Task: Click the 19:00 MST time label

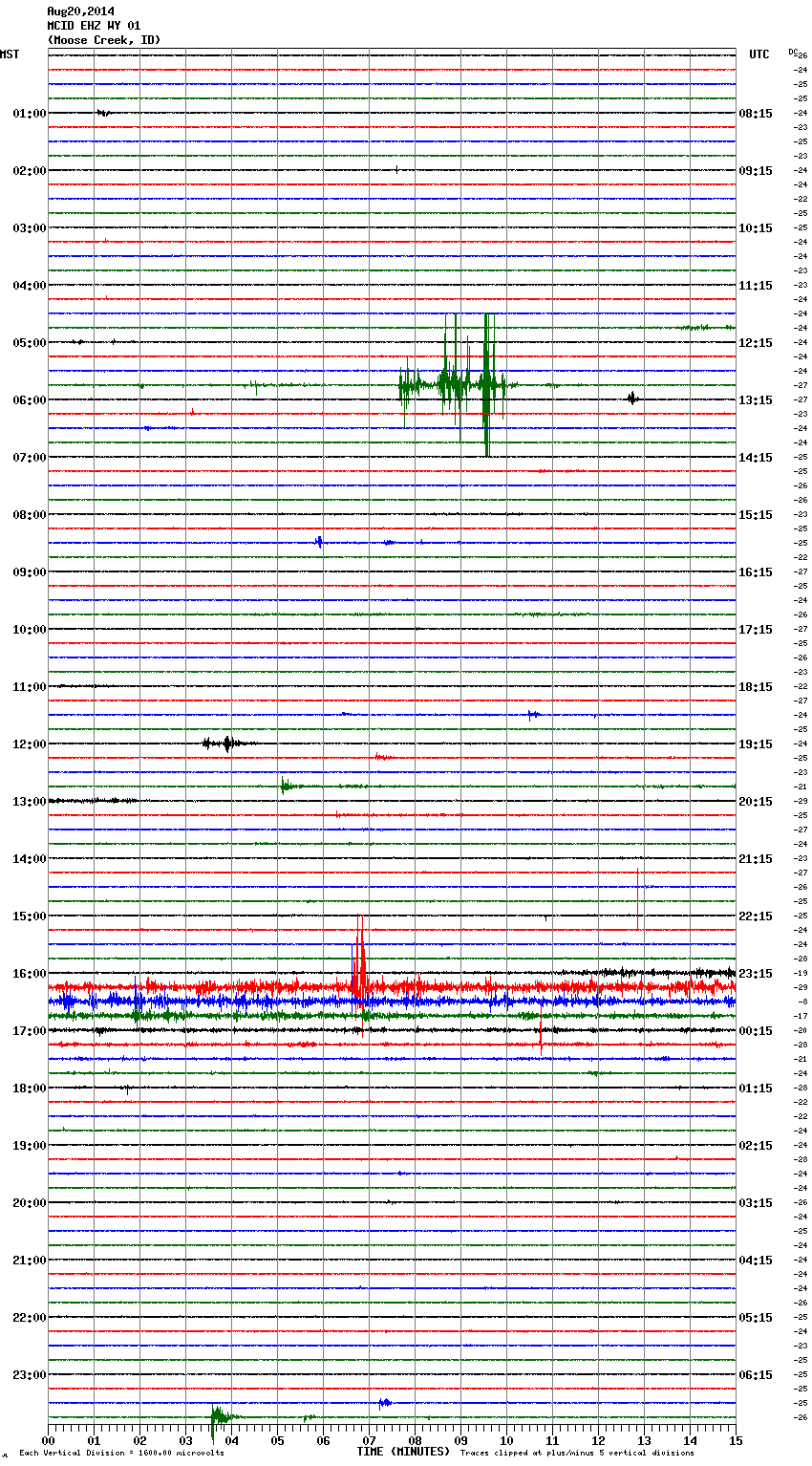Action: [x=30, y=1146]
